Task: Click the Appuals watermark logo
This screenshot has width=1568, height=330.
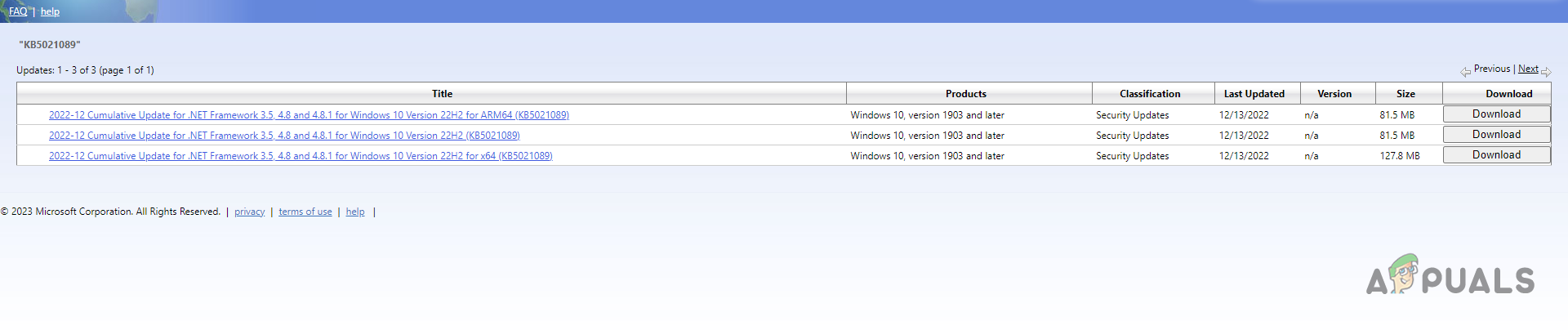Action: 1450,275
